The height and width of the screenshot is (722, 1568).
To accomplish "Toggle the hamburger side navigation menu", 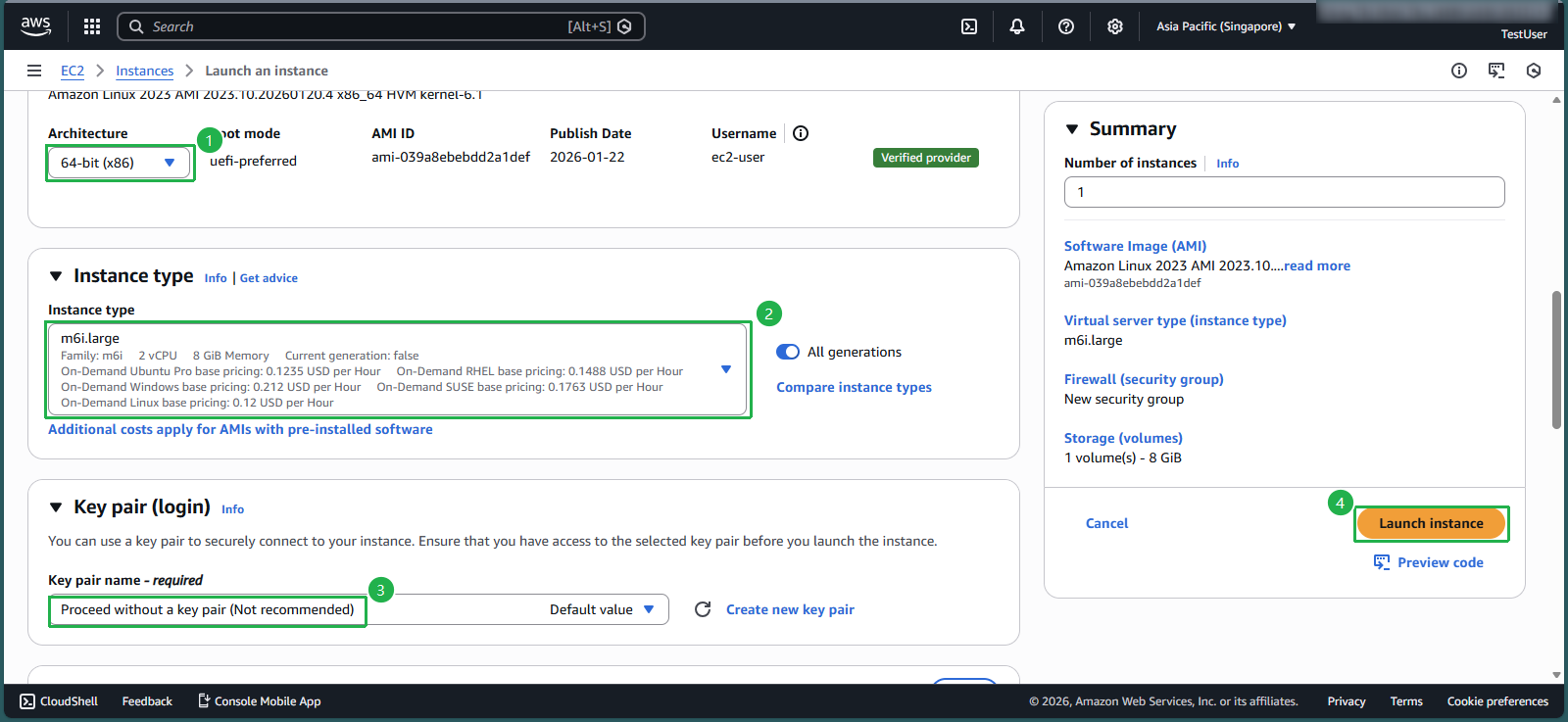I will point(34,71).
